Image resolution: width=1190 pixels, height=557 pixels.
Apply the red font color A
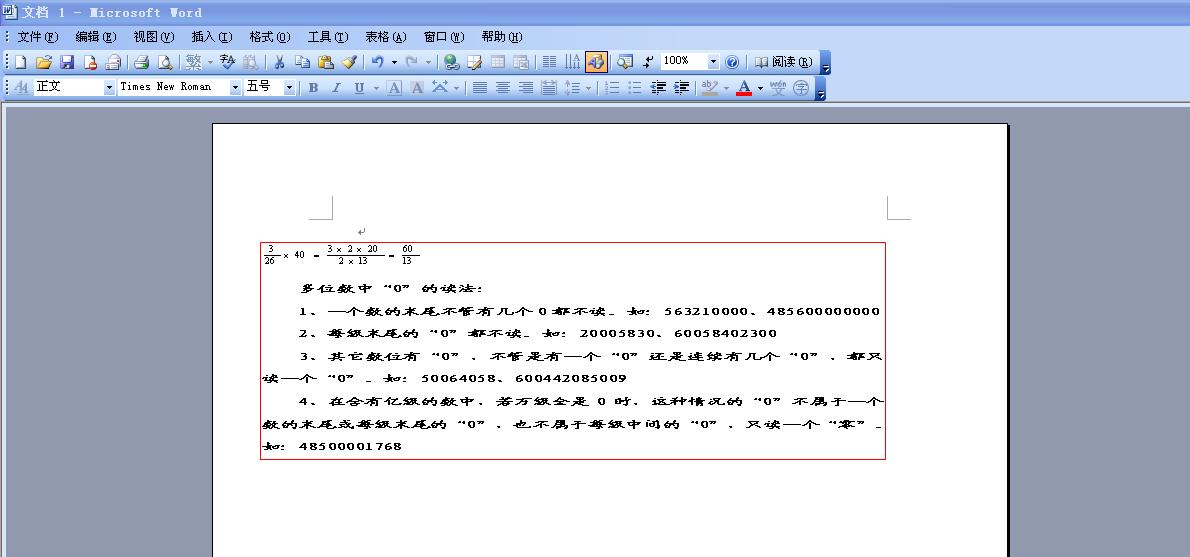(744, 87)
